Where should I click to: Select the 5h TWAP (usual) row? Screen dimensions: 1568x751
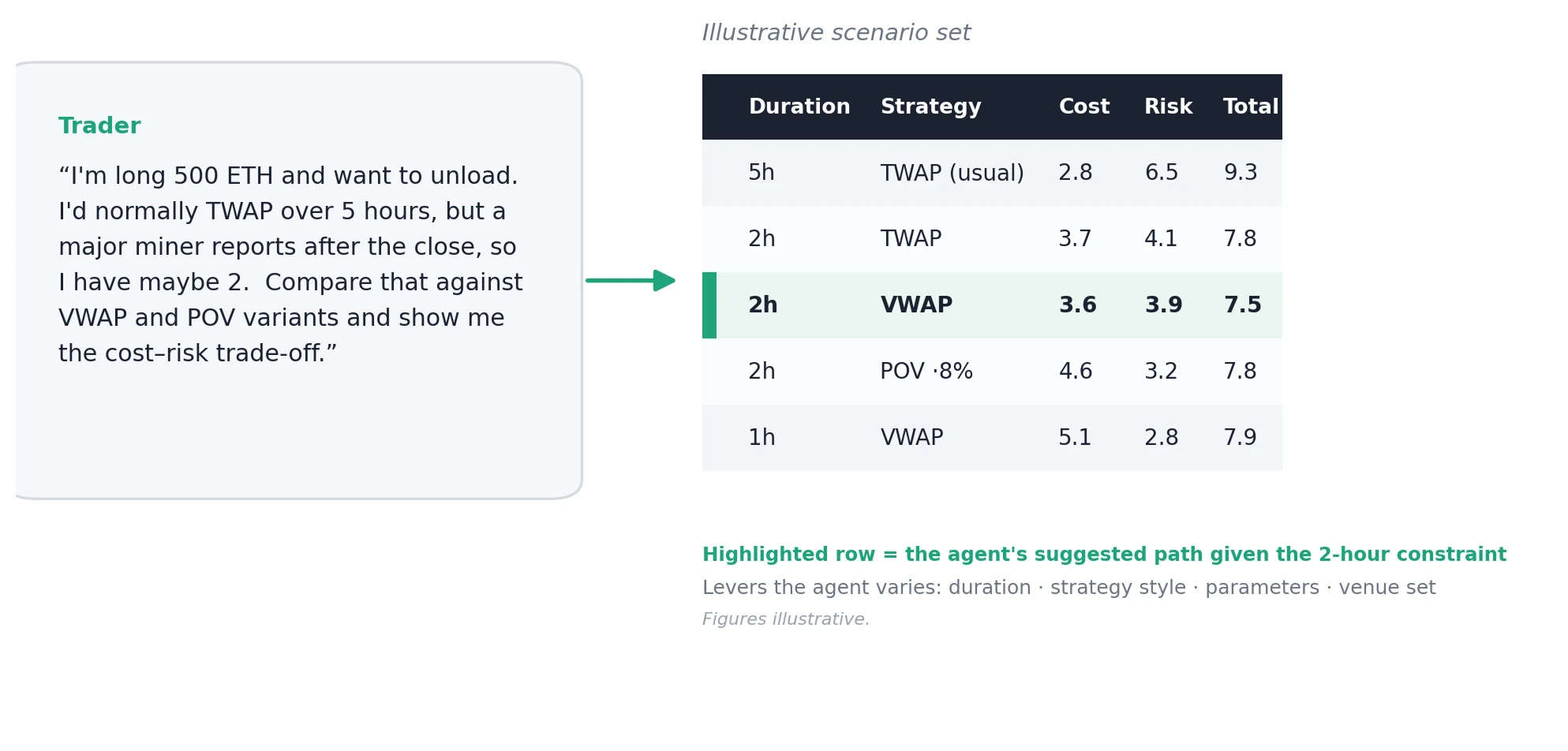tap(992, 173)
